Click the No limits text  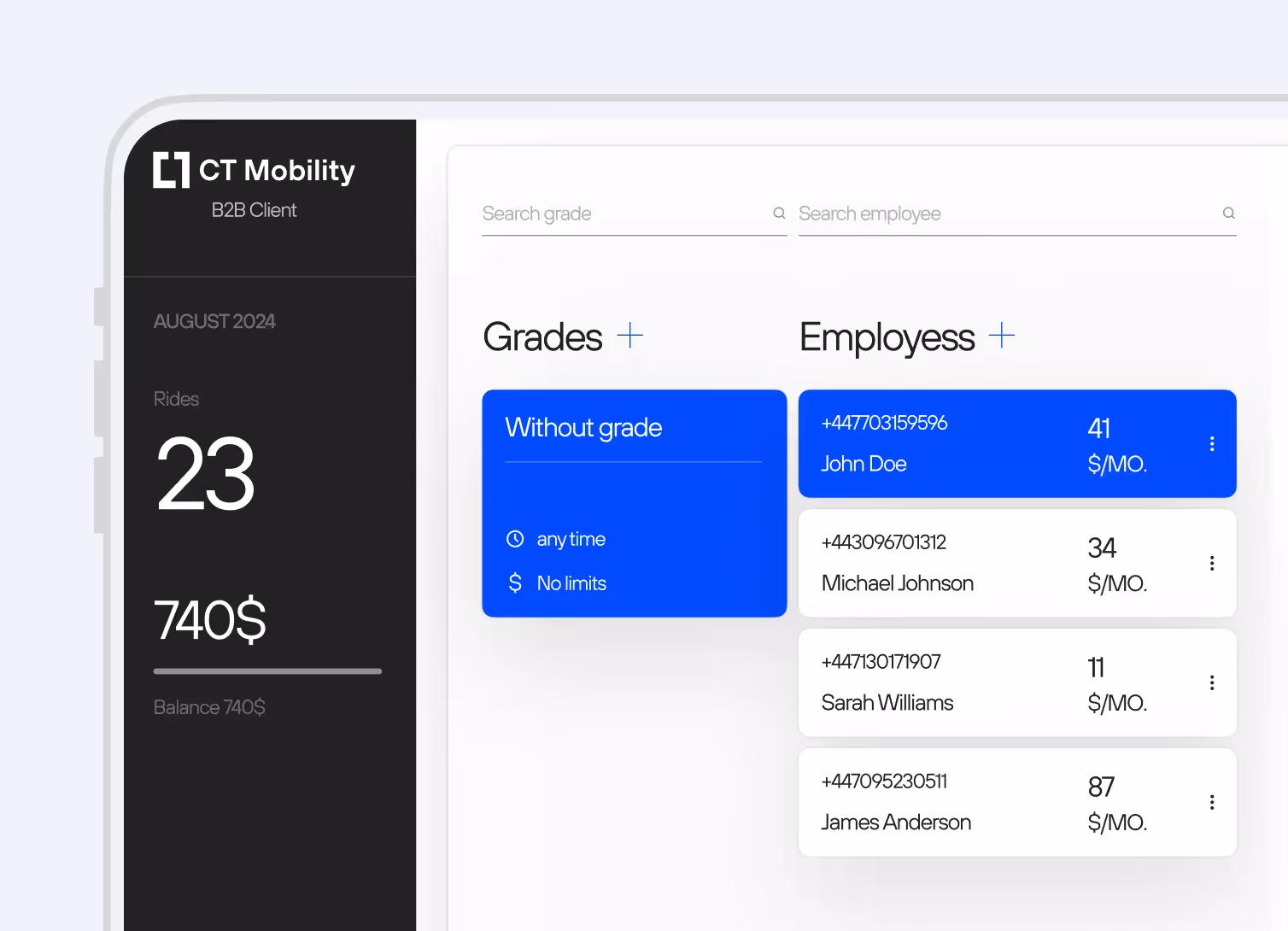point(571,583)
